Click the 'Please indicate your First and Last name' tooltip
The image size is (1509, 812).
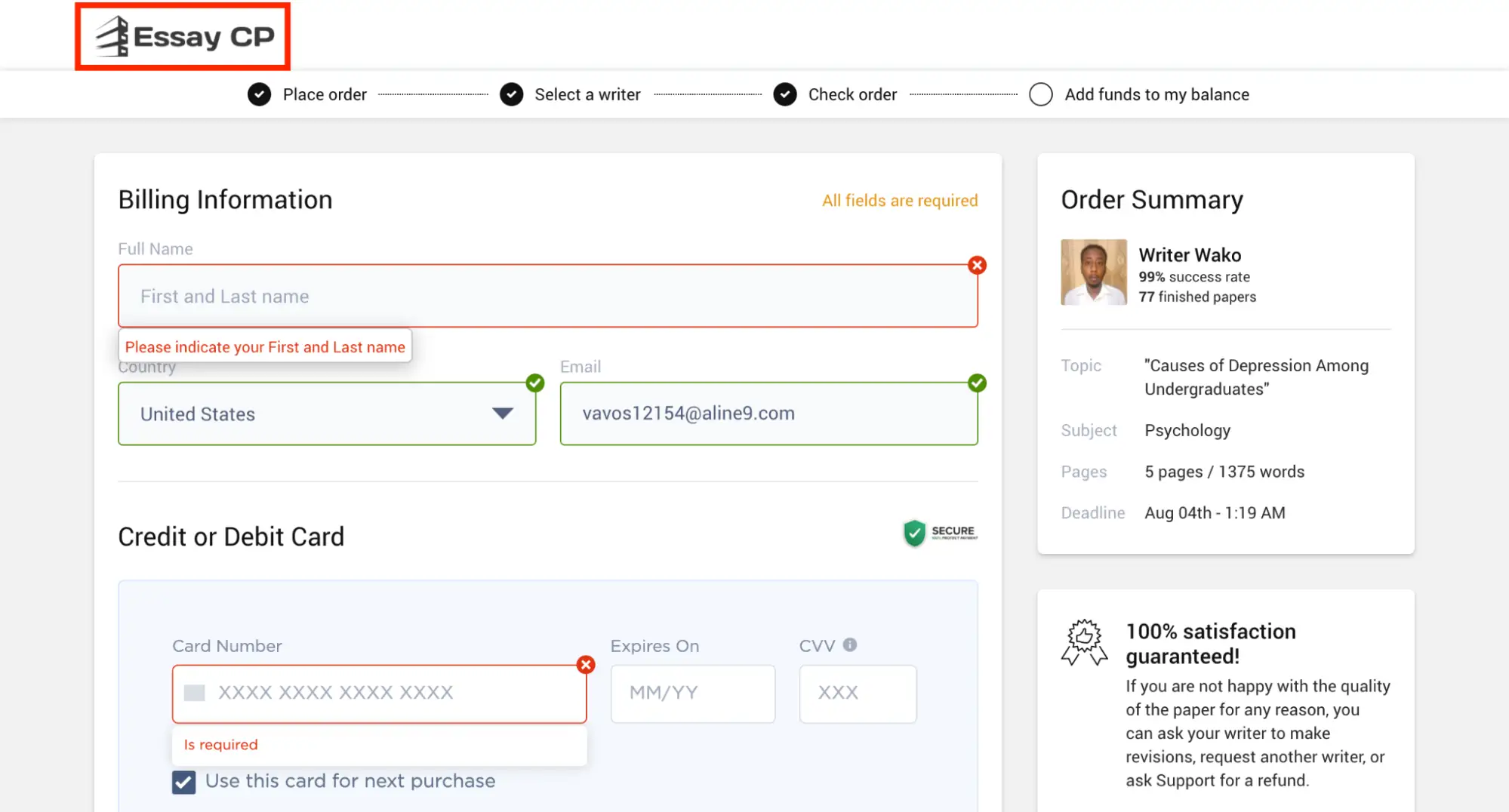point(265,346)
